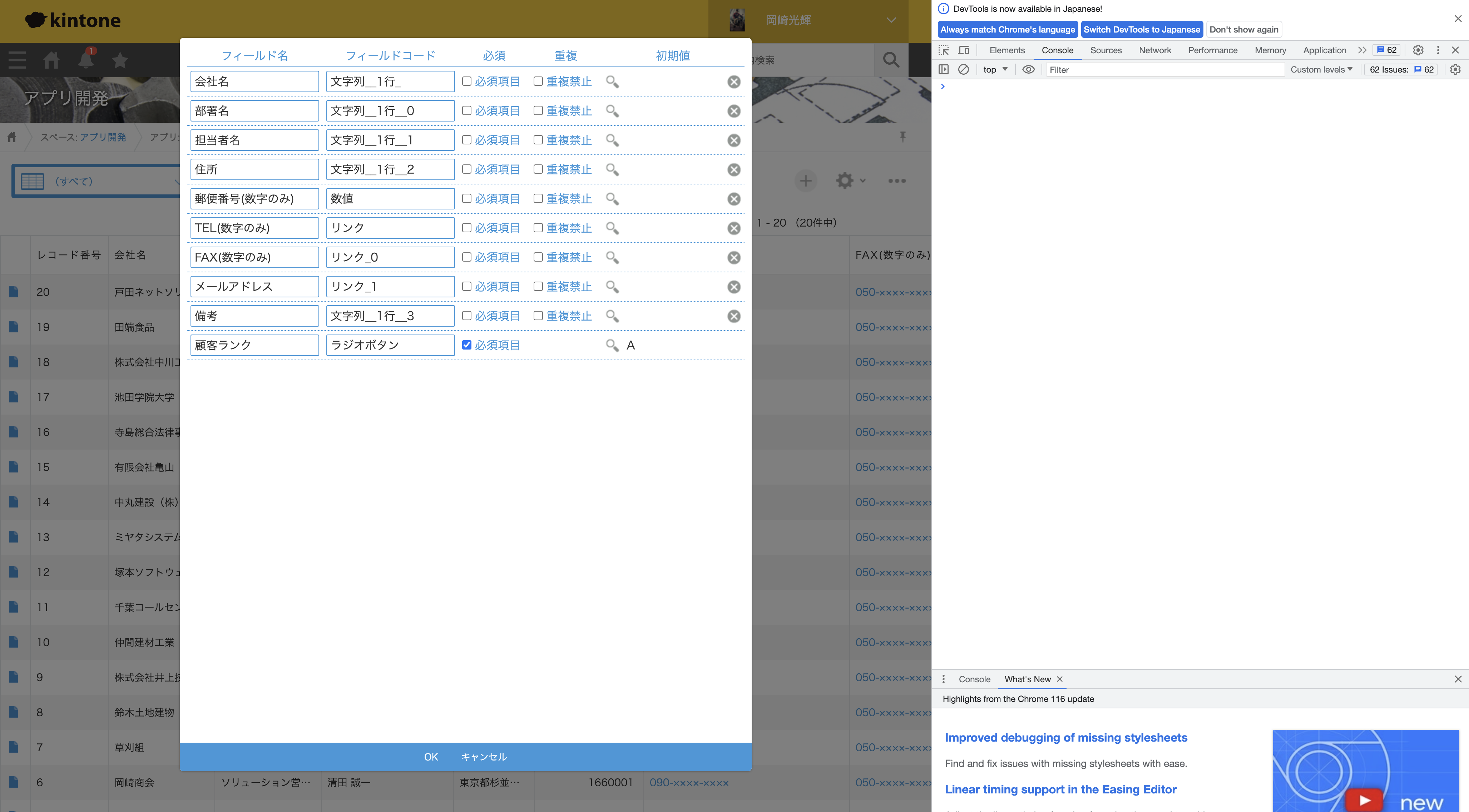
Task: Uncheck 必須項目 for the 顧客ランク field
Action: click(466, 345)
